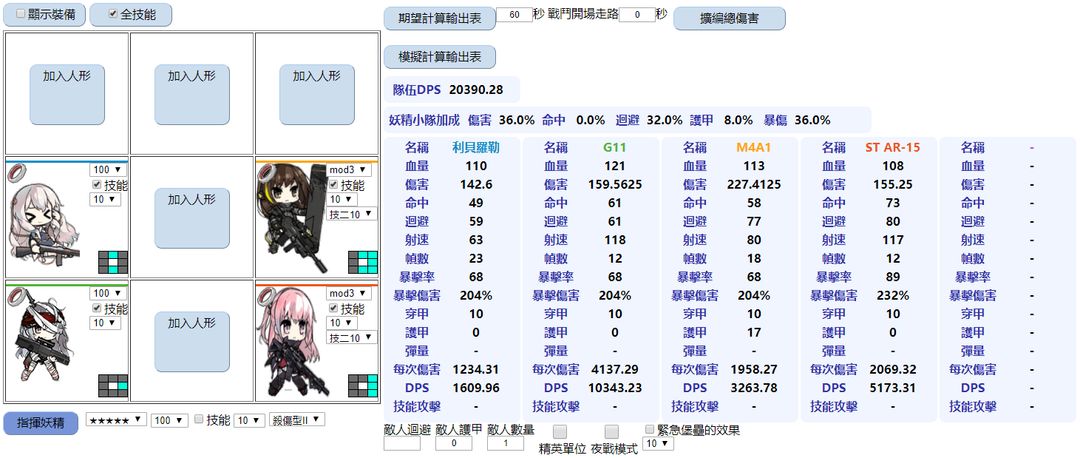Image resolution: width=1080 pixels, height=458 pixels.
Task: Uncheck the 全技能 checkbox
Action: tap(114, 14)
